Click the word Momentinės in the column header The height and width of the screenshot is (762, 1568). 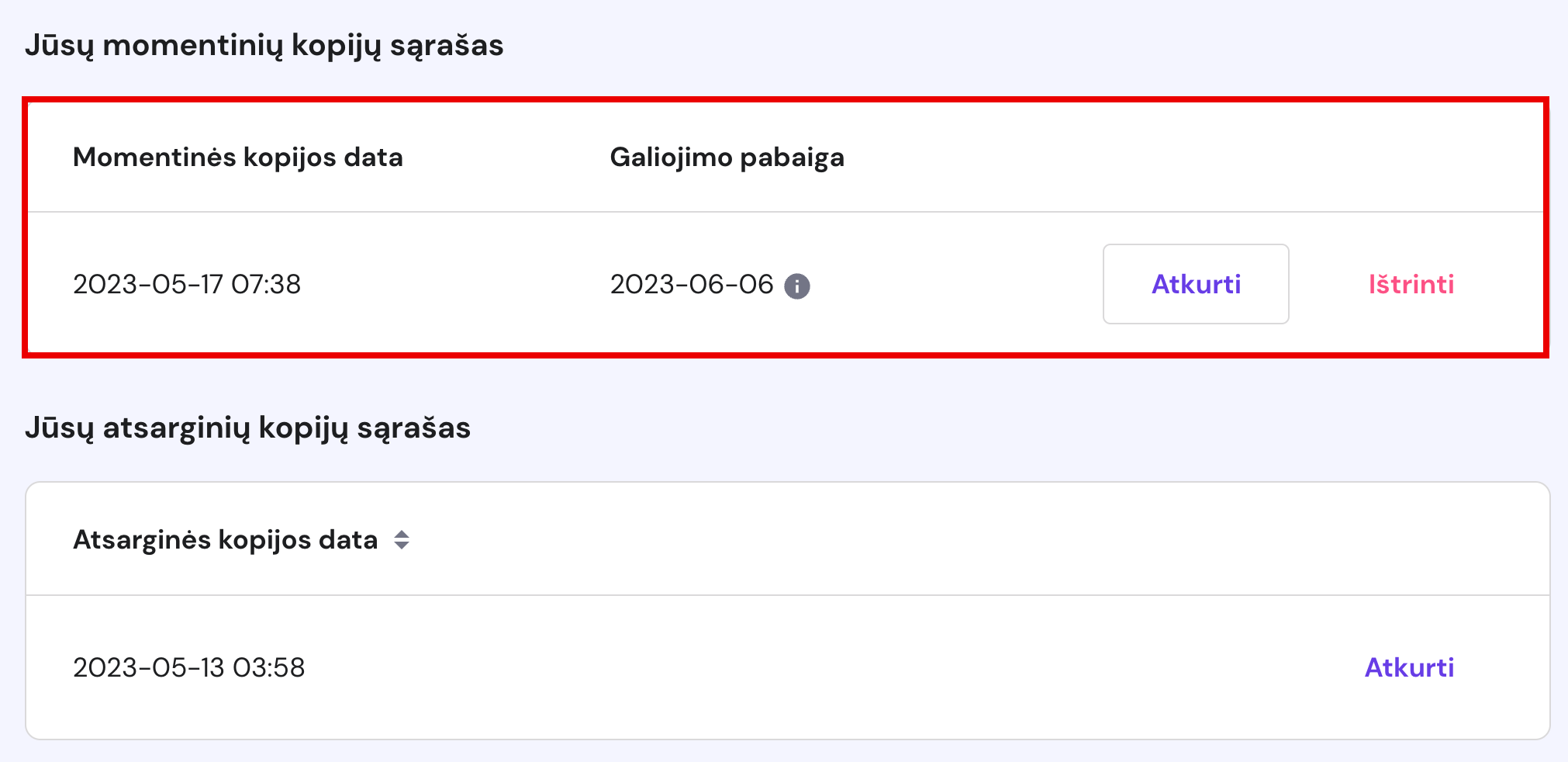point(154,158)
